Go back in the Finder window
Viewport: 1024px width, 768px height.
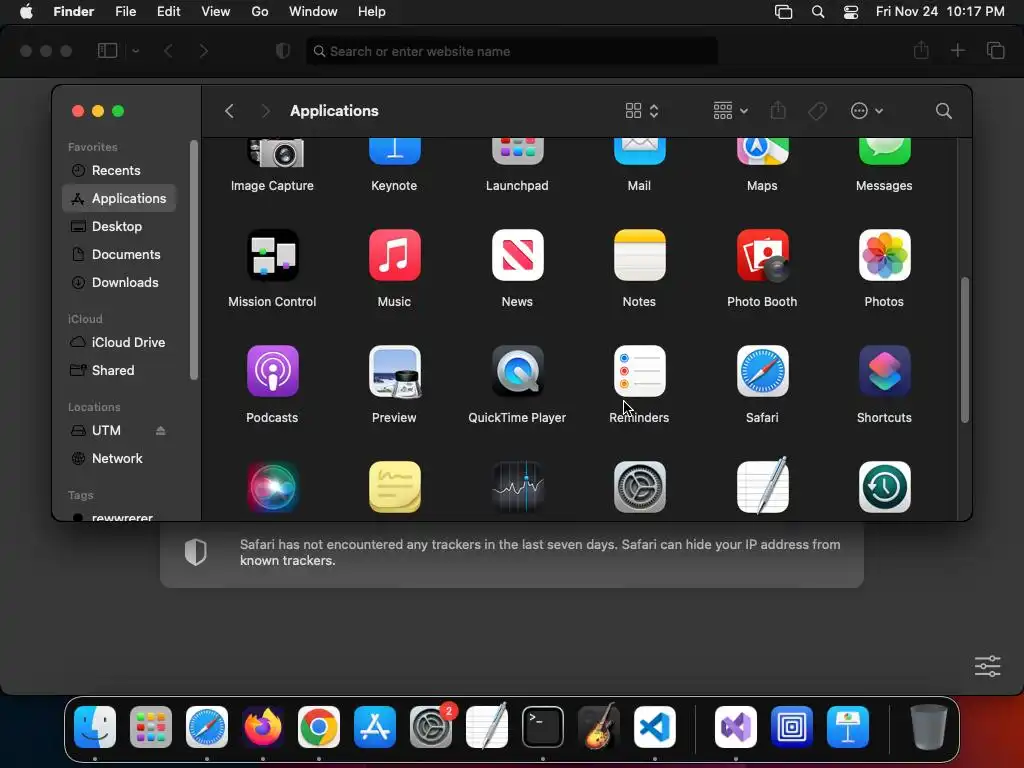[x=229, y=111]
